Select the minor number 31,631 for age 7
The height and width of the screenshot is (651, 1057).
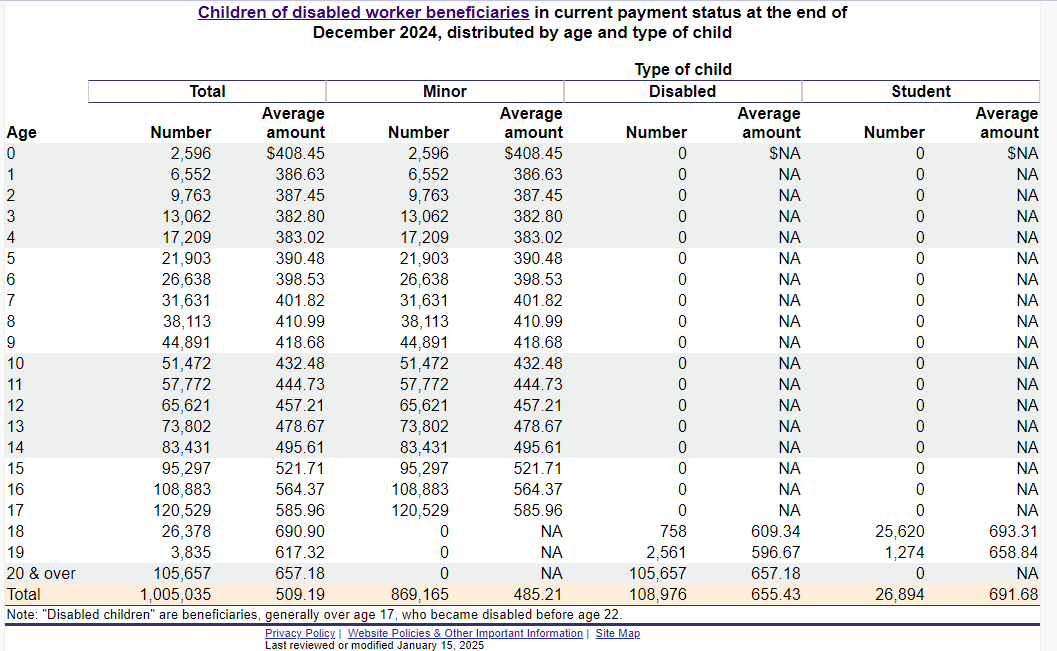424,301
